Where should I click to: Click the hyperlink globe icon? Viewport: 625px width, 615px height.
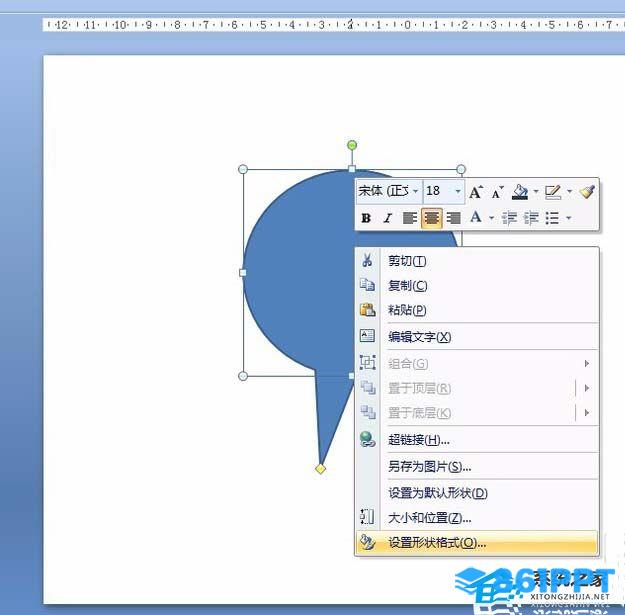tap(367, 439)
